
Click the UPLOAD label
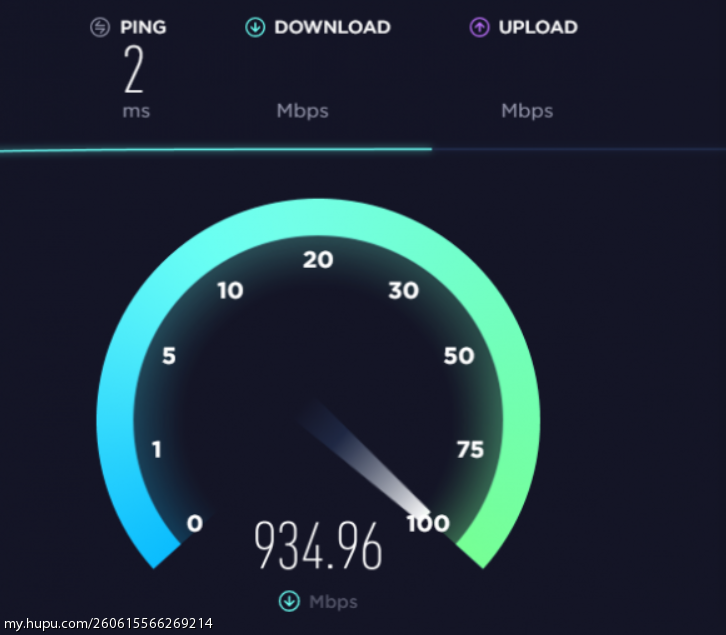click(x=538, y=27)
